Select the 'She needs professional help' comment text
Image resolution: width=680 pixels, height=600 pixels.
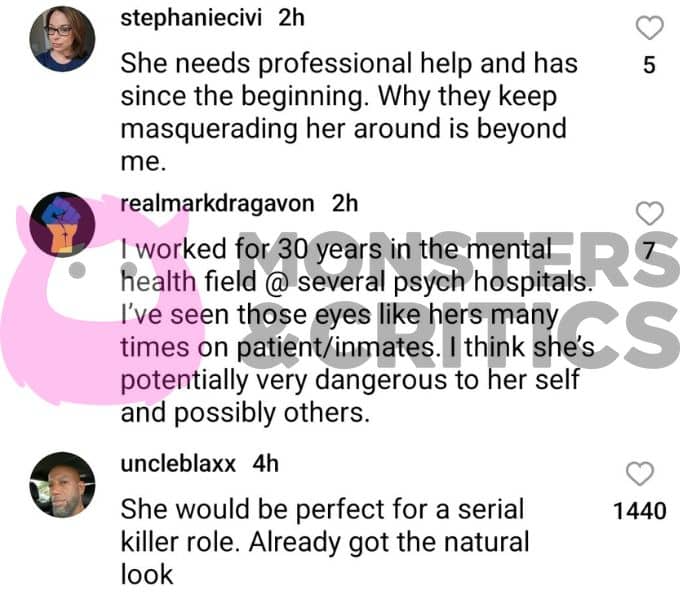click(349, 112)
